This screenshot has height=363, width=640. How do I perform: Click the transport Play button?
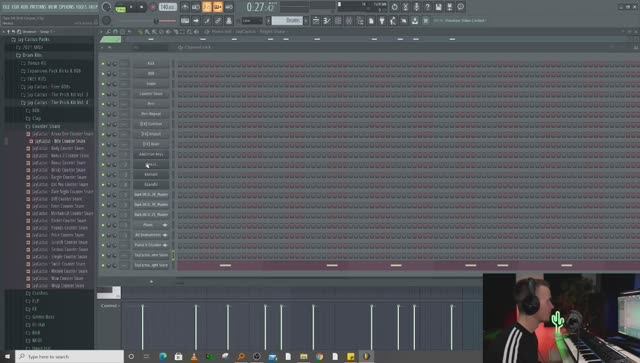tap(131, 7)
